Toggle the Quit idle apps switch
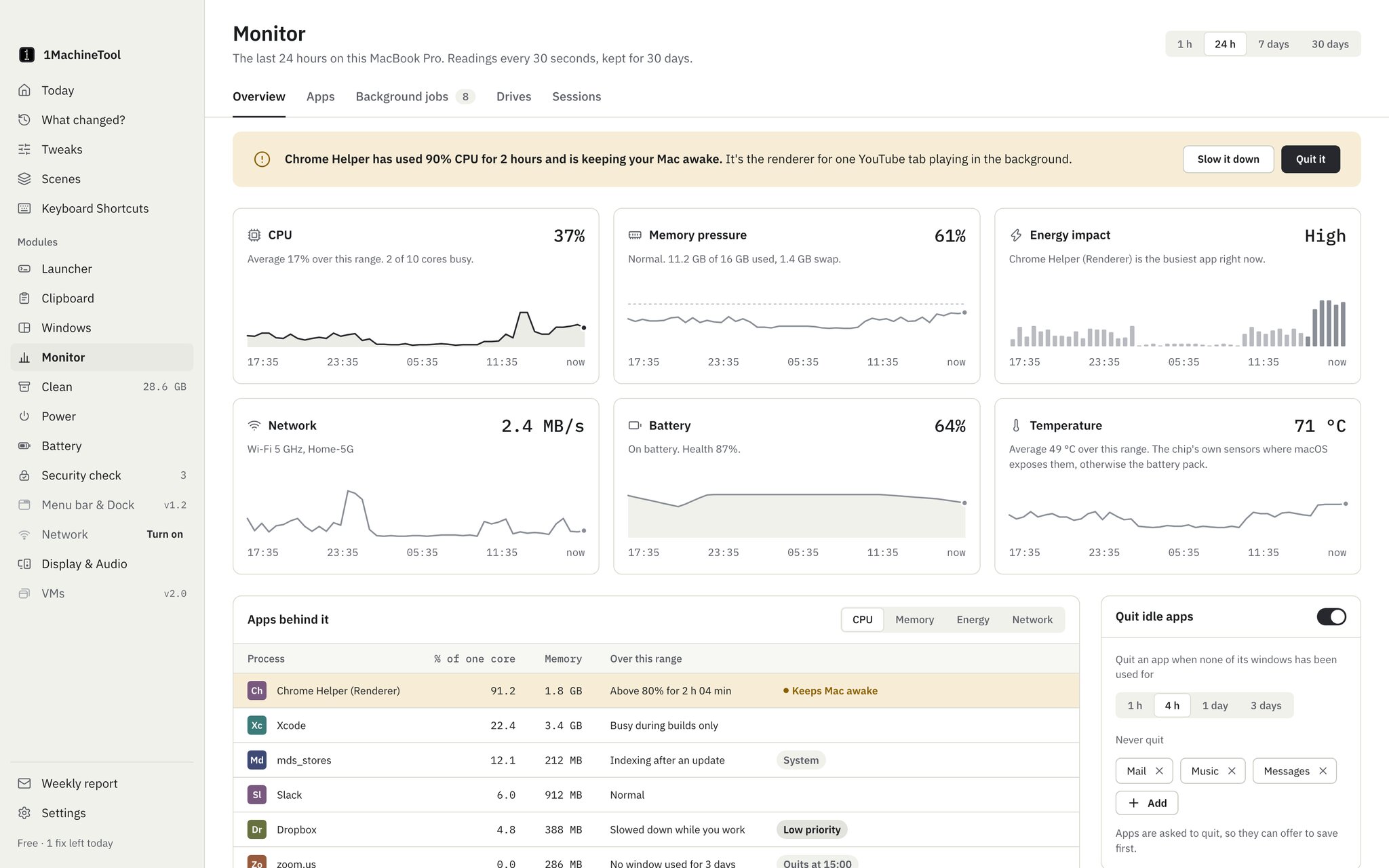 1331,616
